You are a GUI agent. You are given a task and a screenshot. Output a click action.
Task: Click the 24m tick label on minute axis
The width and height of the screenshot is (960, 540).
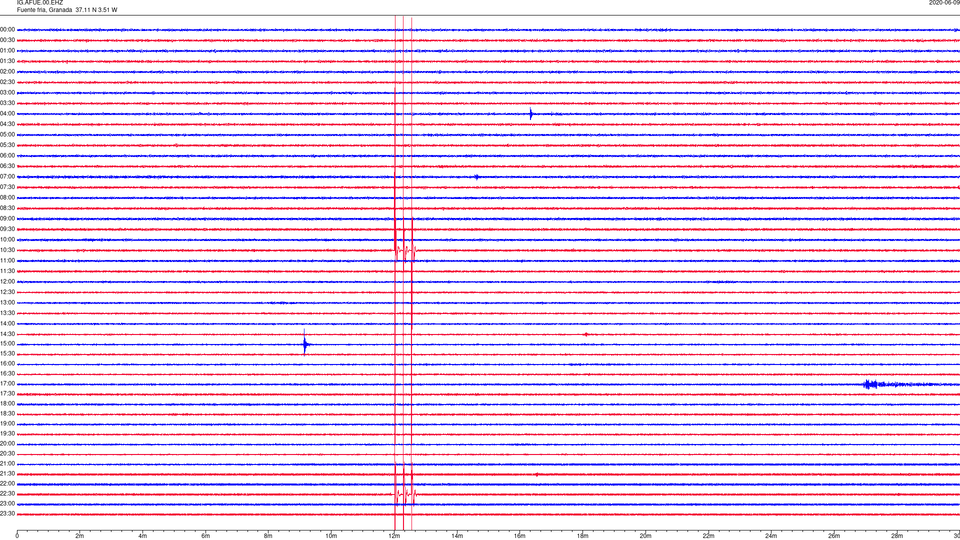click(771, 536)
